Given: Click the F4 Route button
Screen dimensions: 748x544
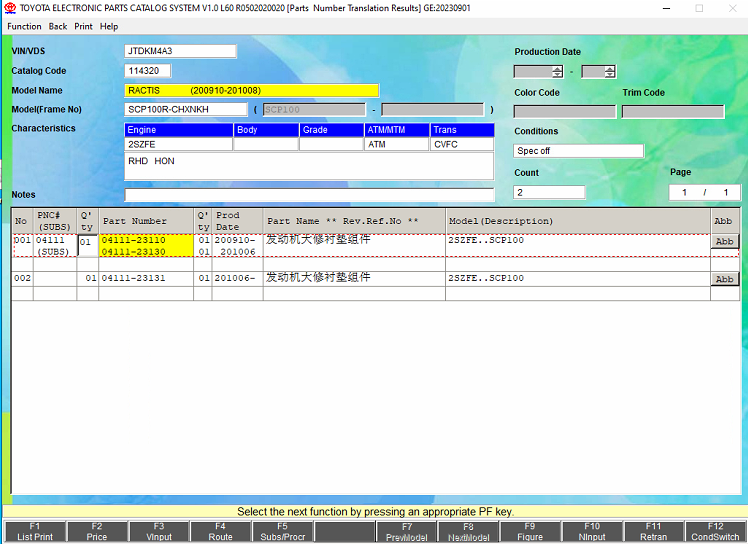Looking at the screenshot, I should click(x=220, y=532).
